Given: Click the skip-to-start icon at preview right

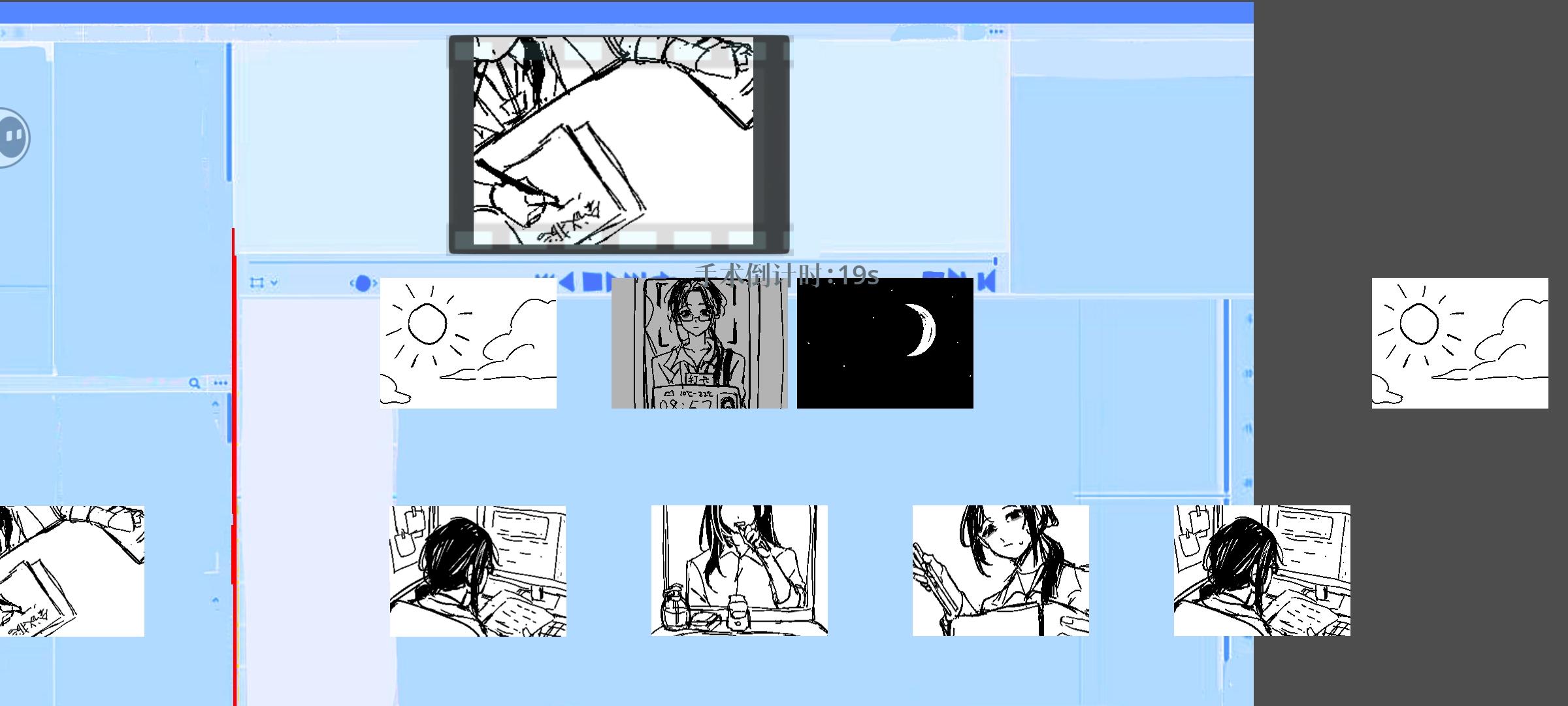Looking at the screenshot, I should point(987,281).
